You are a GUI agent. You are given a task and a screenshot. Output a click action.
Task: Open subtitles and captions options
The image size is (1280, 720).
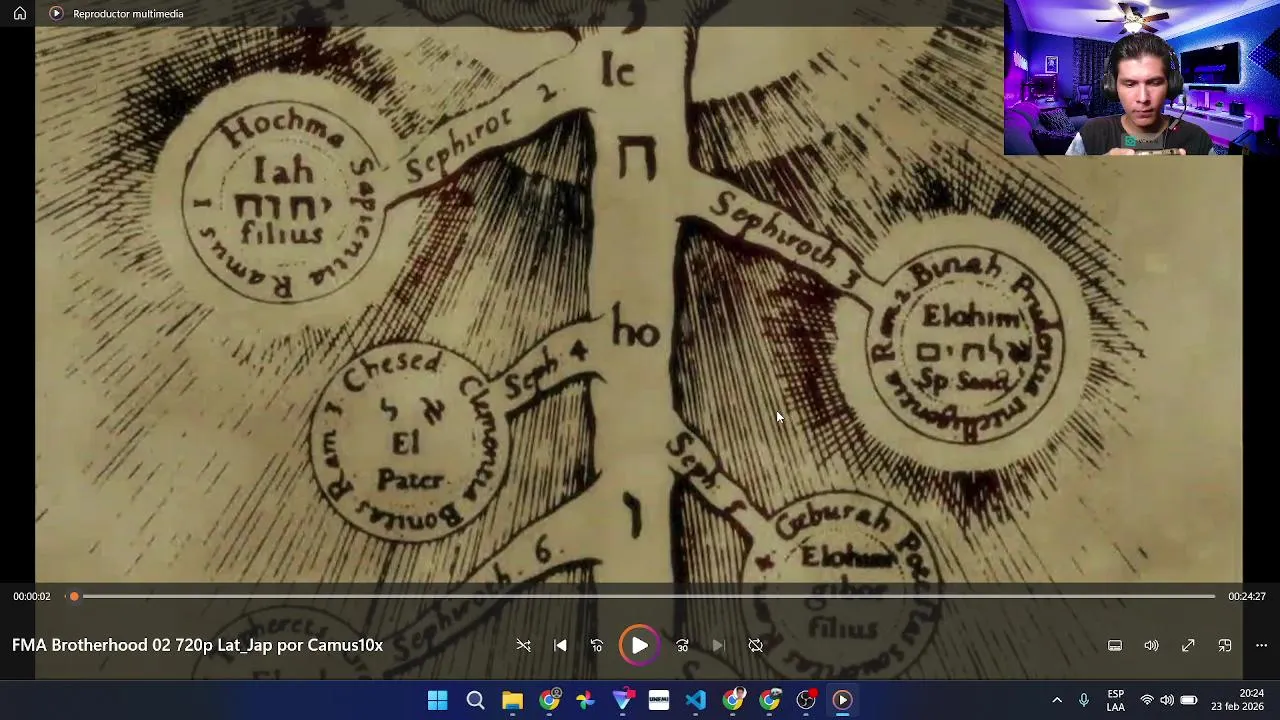click(1115, 646)
